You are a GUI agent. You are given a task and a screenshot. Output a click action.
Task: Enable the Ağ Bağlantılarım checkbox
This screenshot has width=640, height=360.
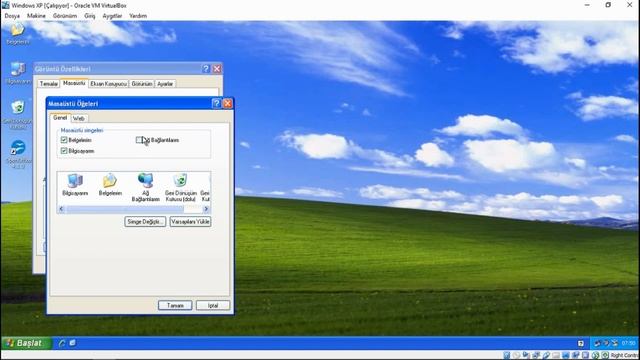point(139,140)
